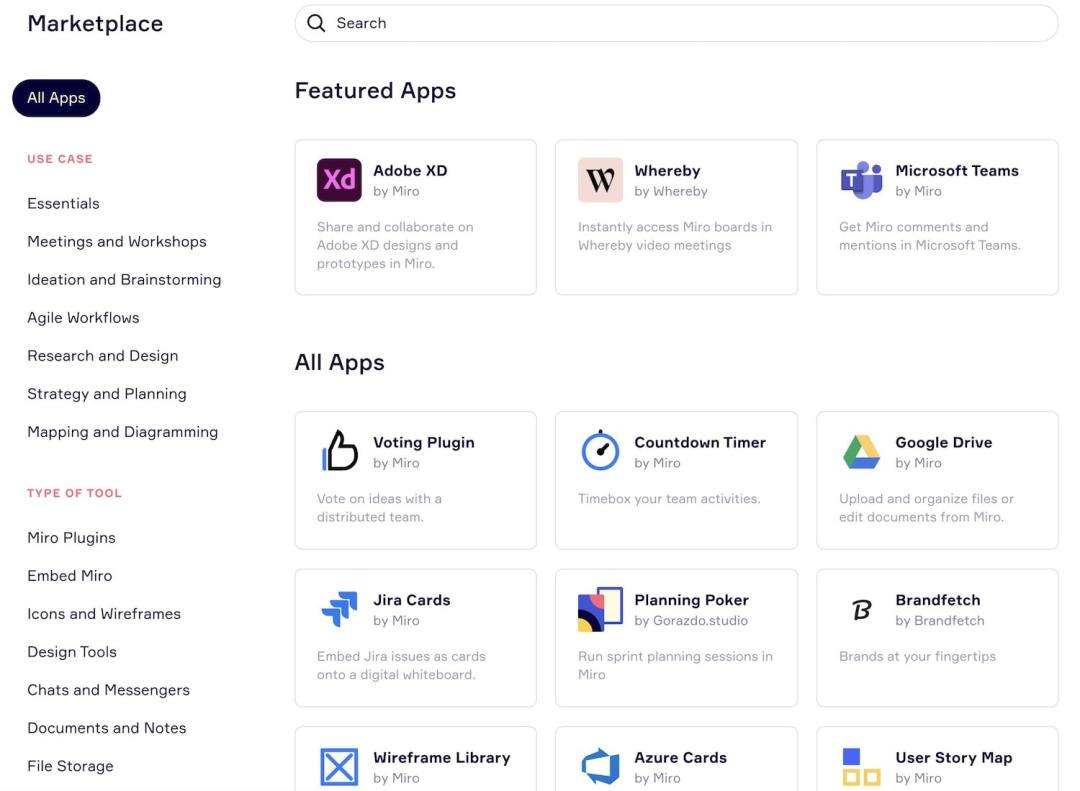Screen dimensions: 1080x791
Task: Select Design Tools in sidebar
Action: point(72,652)
